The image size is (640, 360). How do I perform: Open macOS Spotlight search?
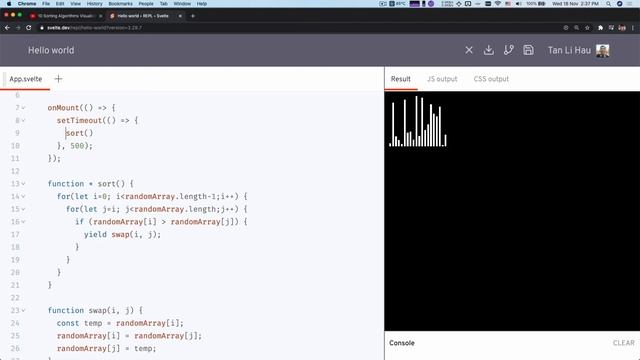(609, 4)
